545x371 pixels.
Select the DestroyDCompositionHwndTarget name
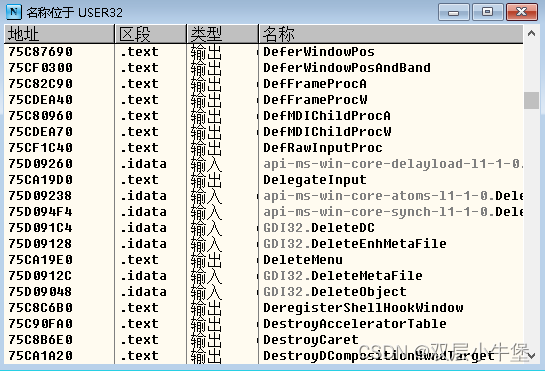click(x=379, y=356)
